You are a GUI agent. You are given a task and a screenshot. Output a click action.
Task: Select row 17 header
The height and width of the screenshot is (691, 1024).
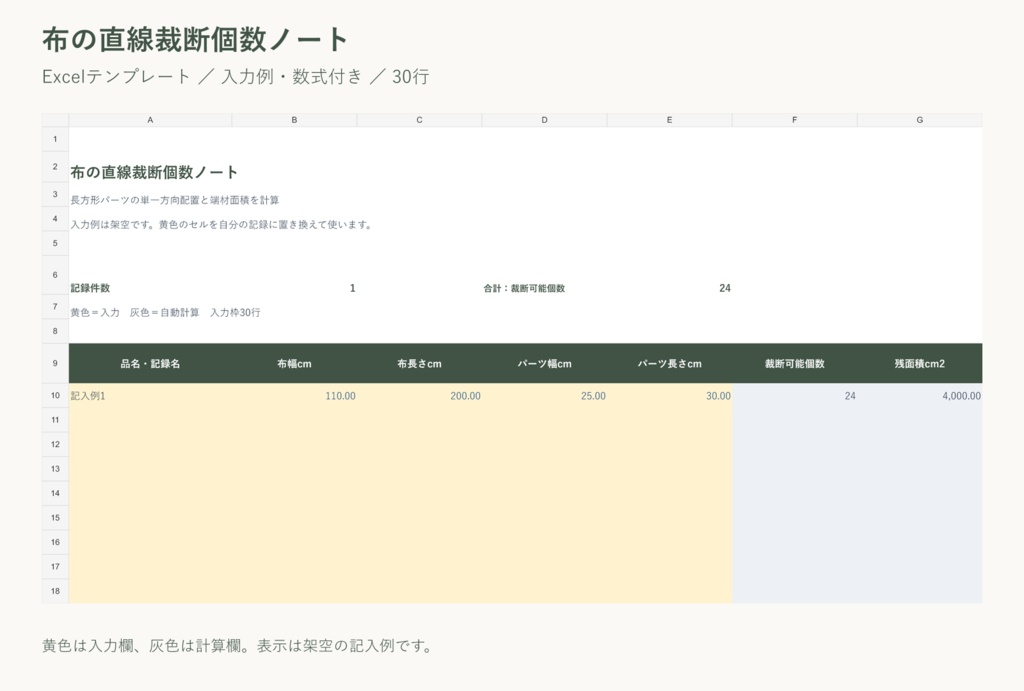tap(56, 567)
